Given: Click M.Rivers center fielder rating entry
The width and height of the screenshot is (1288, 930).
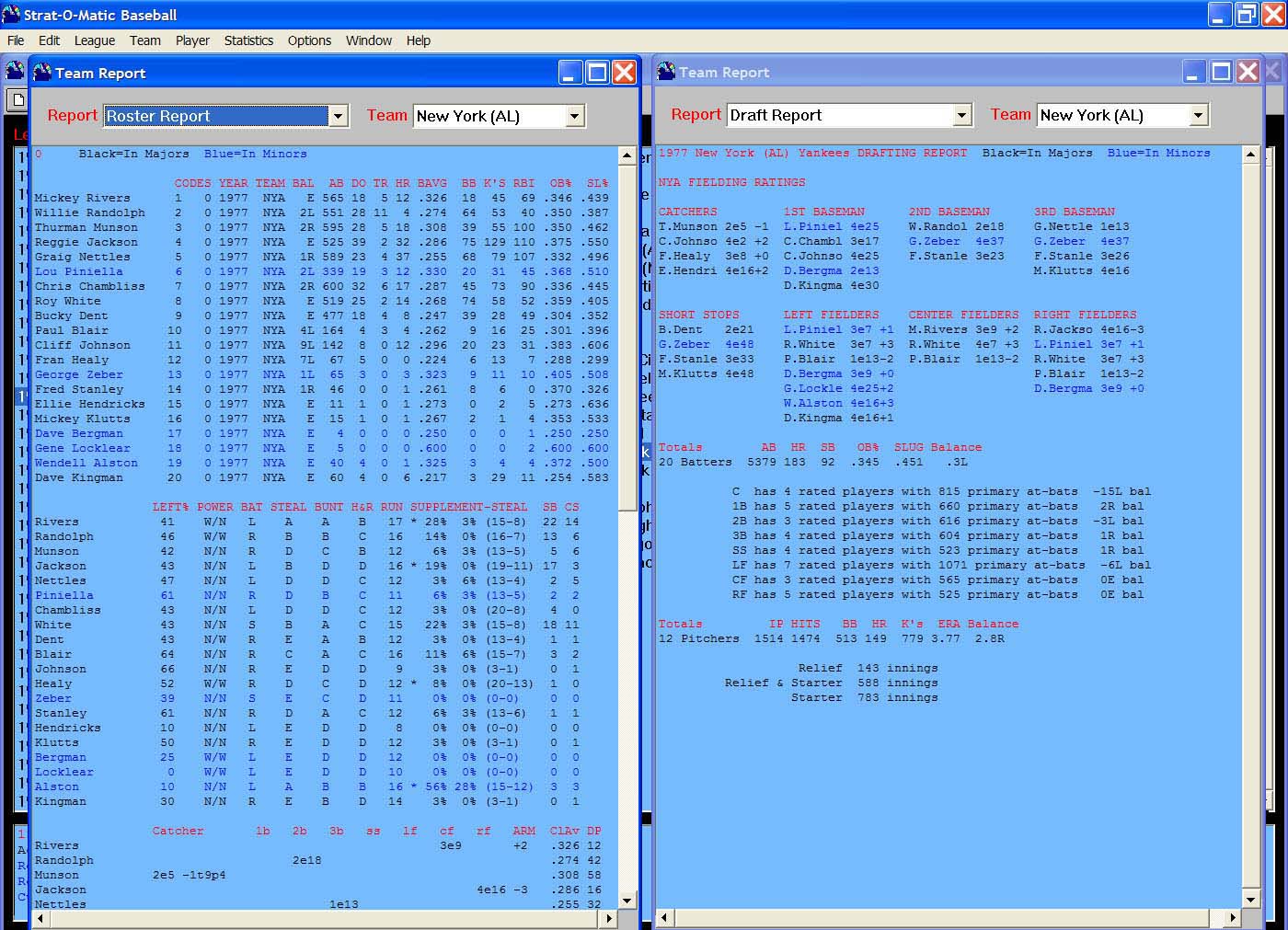Looking at the screenshot, I should coord(963,329).
